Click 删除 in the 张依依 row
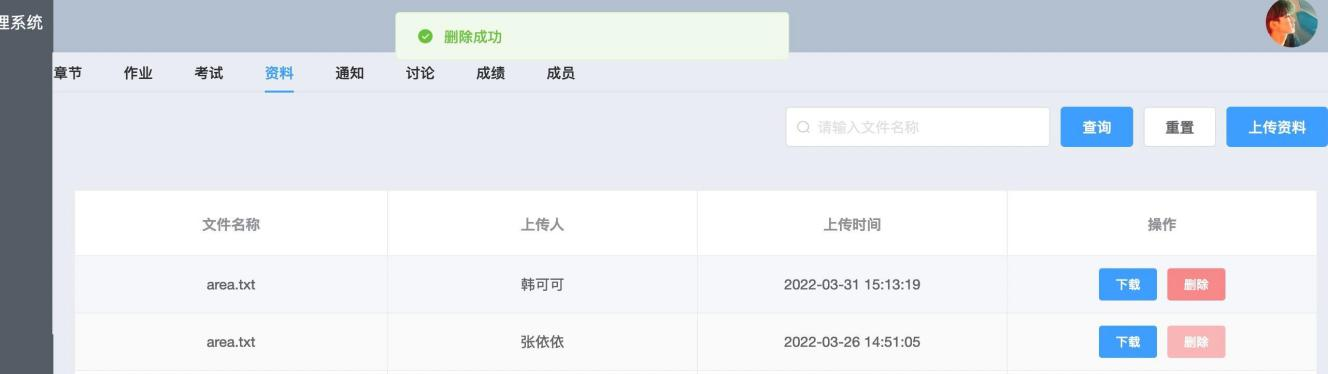Screen dimensions: 1328x374 [x=1196, y=342]
